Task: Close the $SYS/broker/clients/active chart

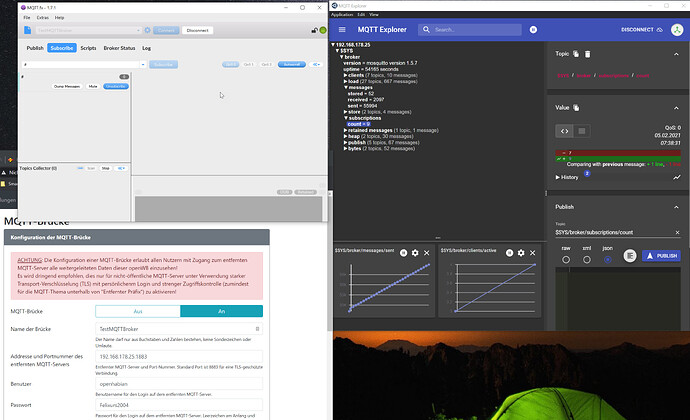Action: [x=532, y=253]
